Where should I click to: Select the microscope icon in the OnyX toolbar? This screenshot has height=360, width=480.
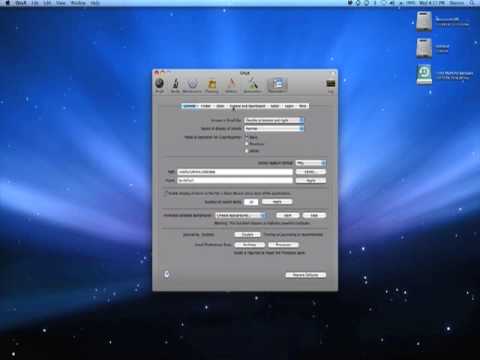(175, 84)
